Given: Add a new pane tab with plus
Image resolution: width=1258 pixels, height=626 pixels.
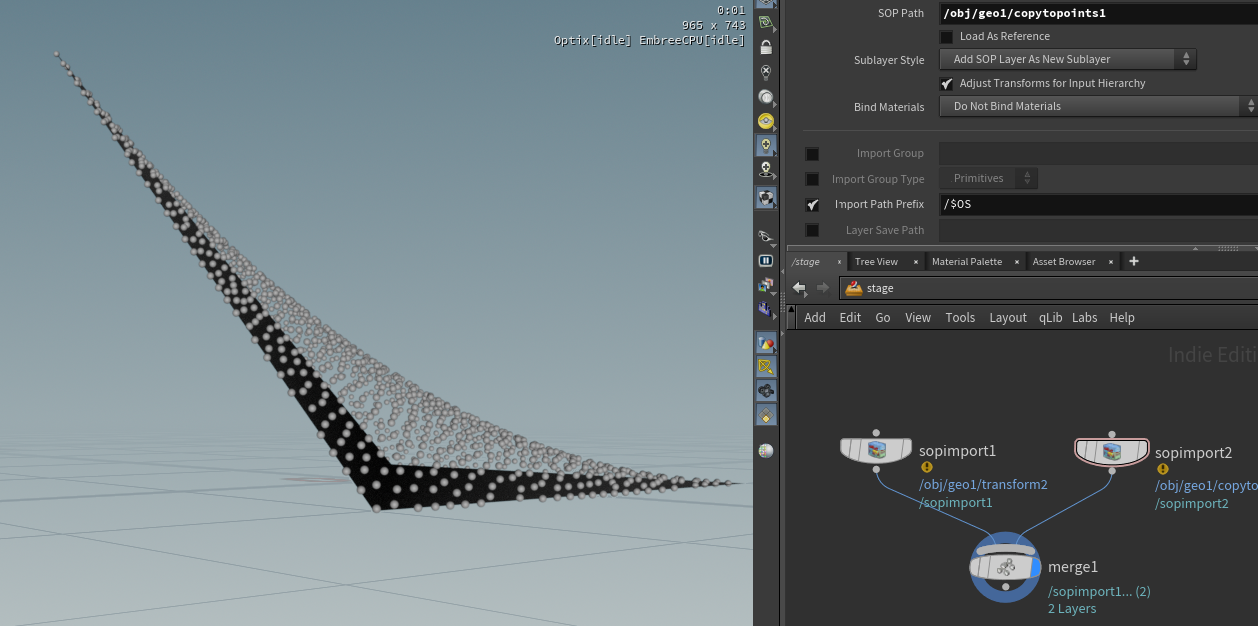Looking at the screenshot, I should tap(1134, 261).
